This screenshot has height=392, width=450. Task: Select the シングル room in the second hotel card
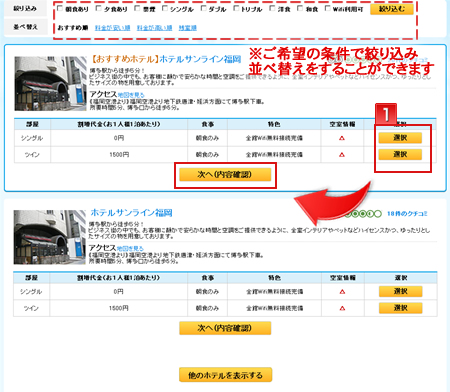(400, 291)
